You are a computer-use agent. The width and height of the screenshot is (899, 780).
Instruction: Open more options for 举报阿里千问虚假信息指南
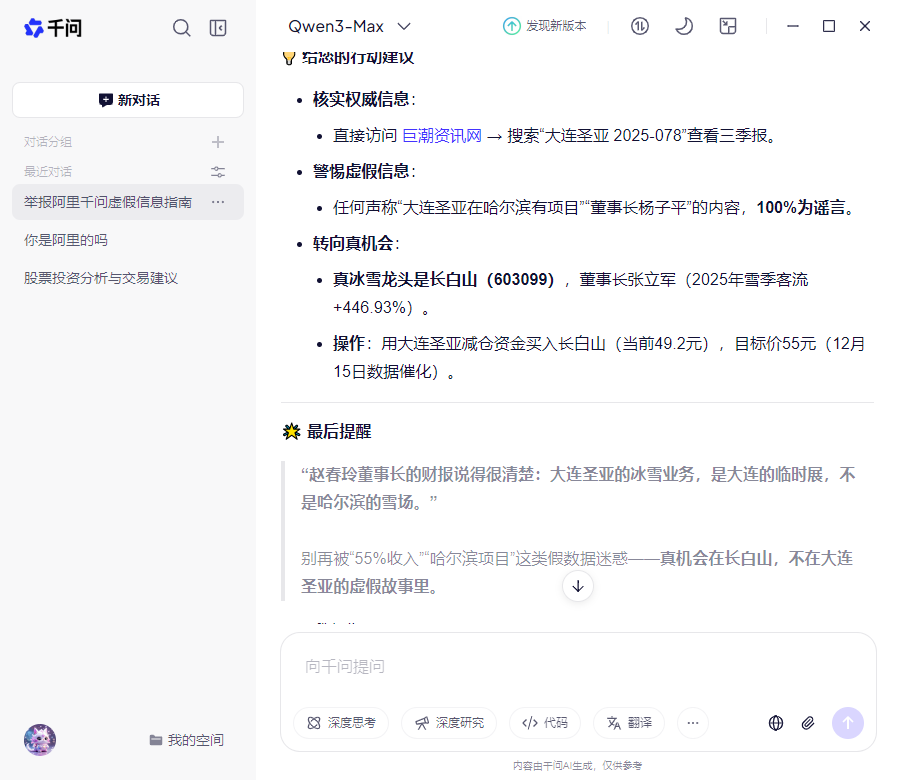(x=218, y=202)
